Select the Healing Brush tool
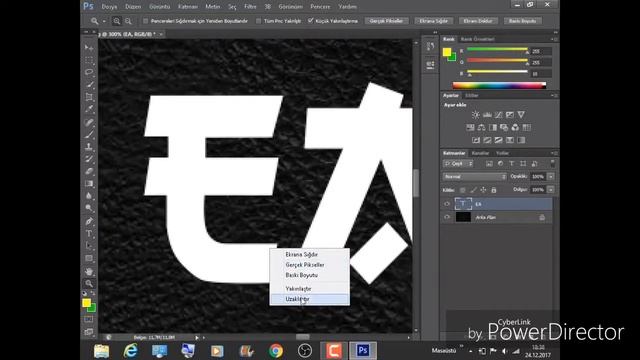640x360 pixels. click(89, 122)
